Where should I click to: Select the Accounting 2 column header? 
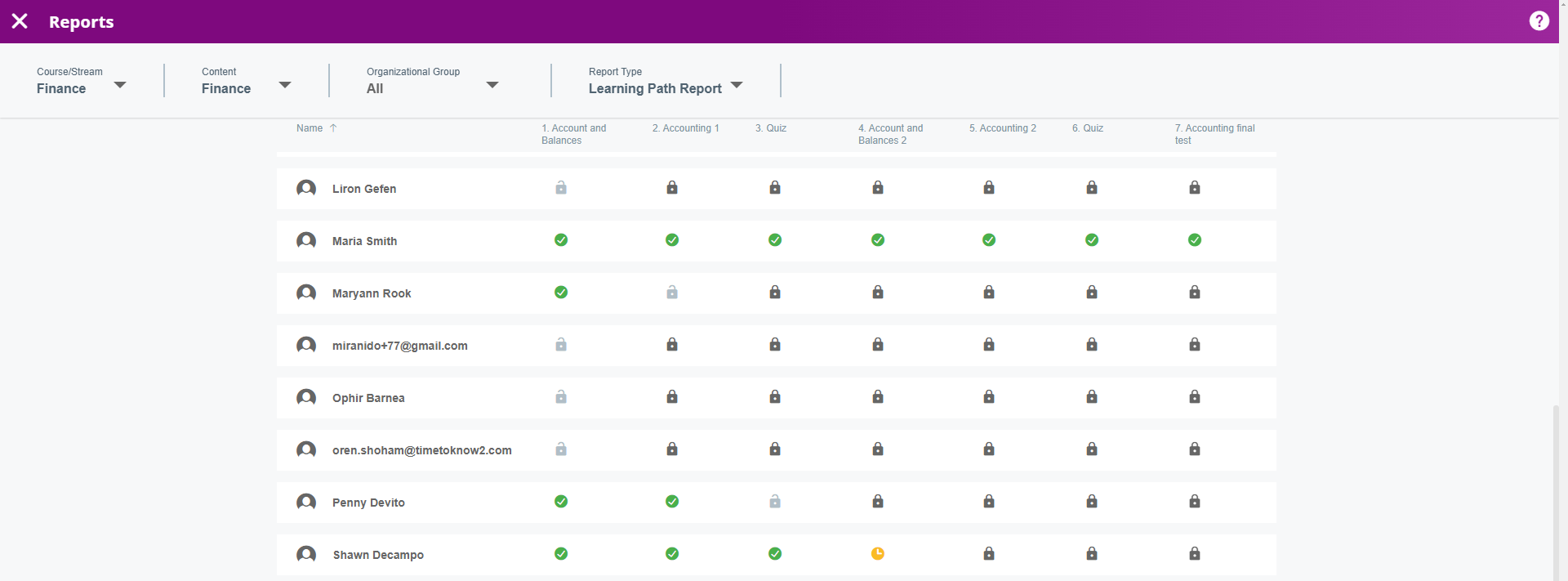(x=1002, y=128)
